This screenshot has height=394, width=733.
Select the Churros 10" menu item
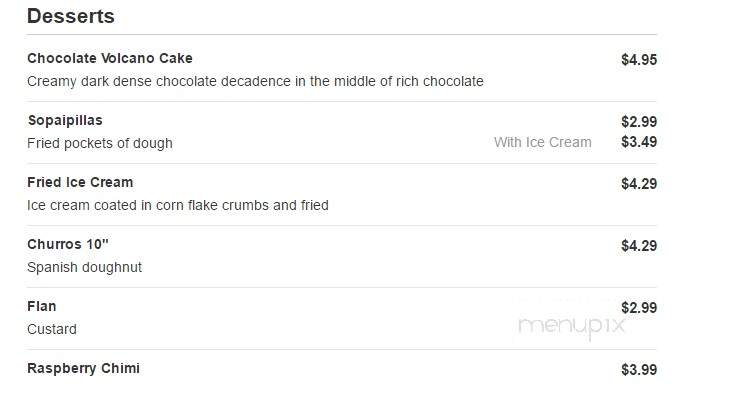pos(68,244)
